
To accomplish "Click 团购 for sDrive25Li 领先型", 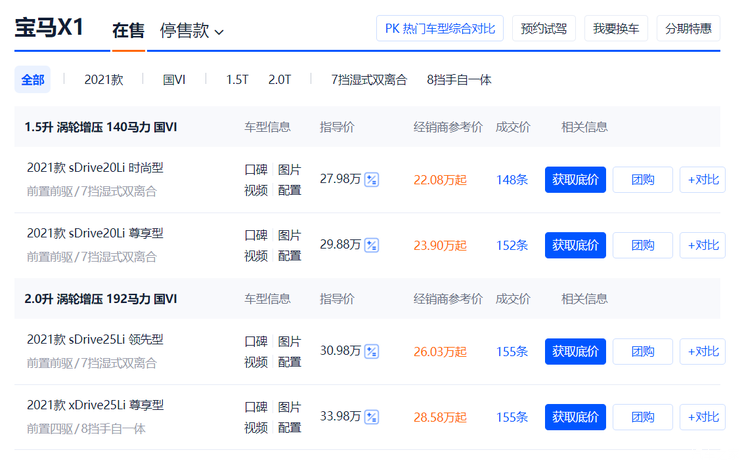I will pyautogui.click(x=642, y=352).
